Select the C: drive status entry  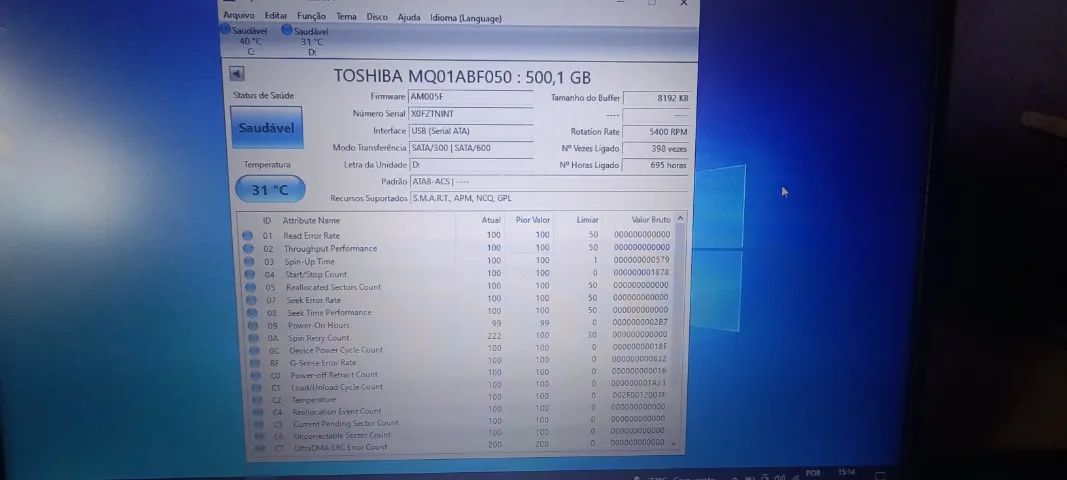(x=245, y=40)
